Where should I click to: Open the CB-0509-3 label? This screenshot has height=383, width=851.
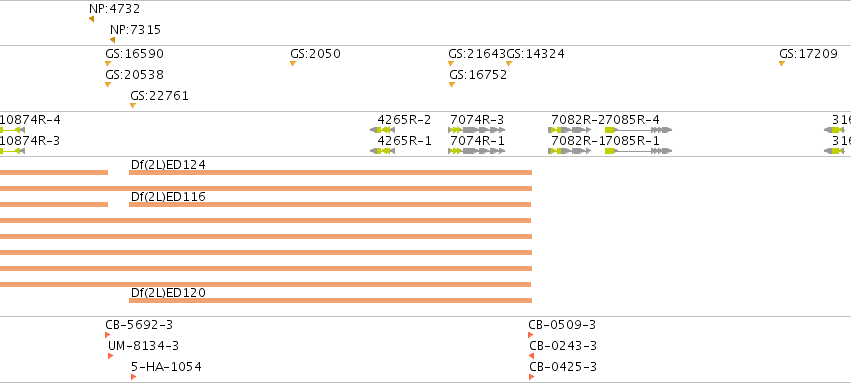tap(562, 325)
